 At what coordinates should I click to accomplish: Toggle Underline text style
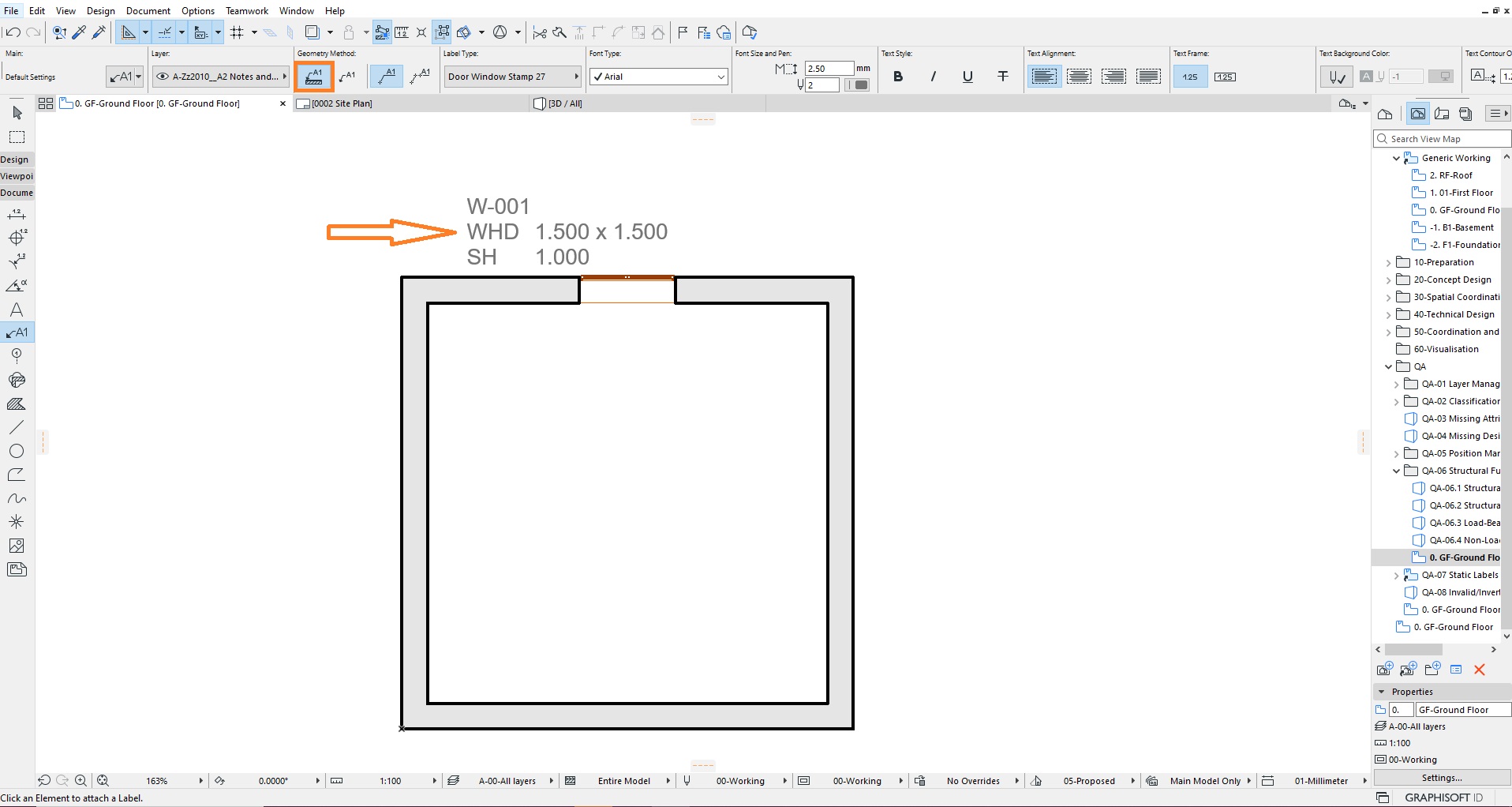(x=967, y=77)
